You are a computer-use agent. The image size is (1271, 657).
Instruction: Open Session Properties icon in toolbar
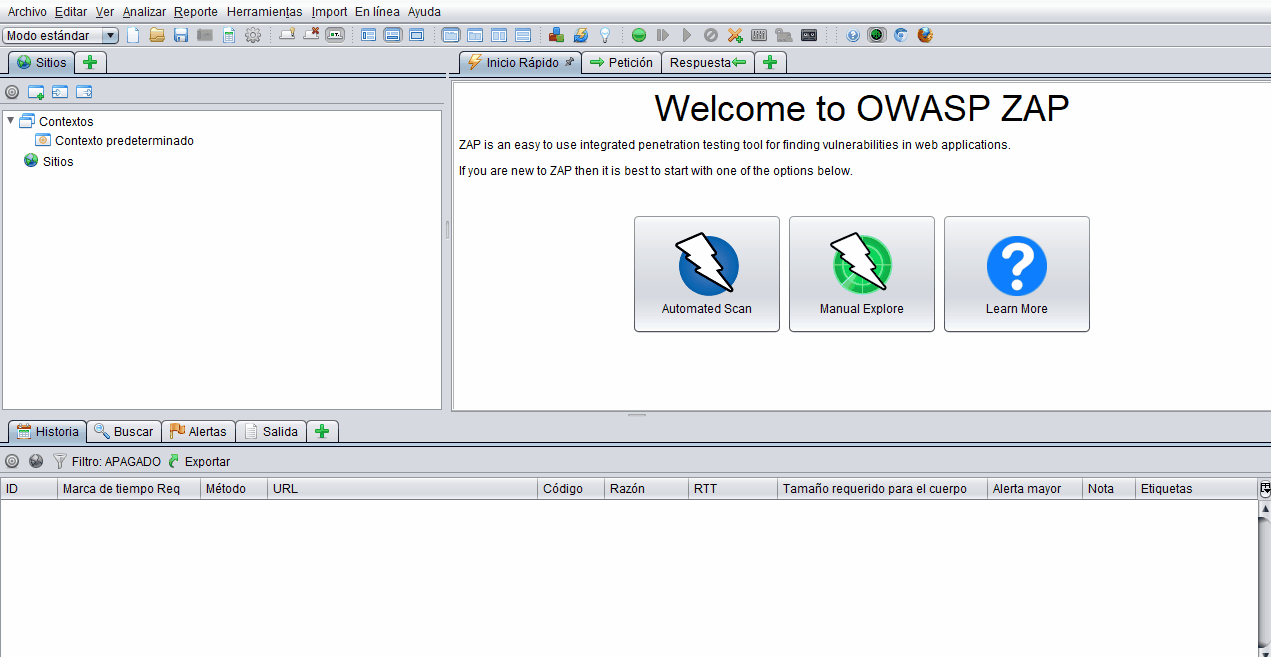click(229, 35)
